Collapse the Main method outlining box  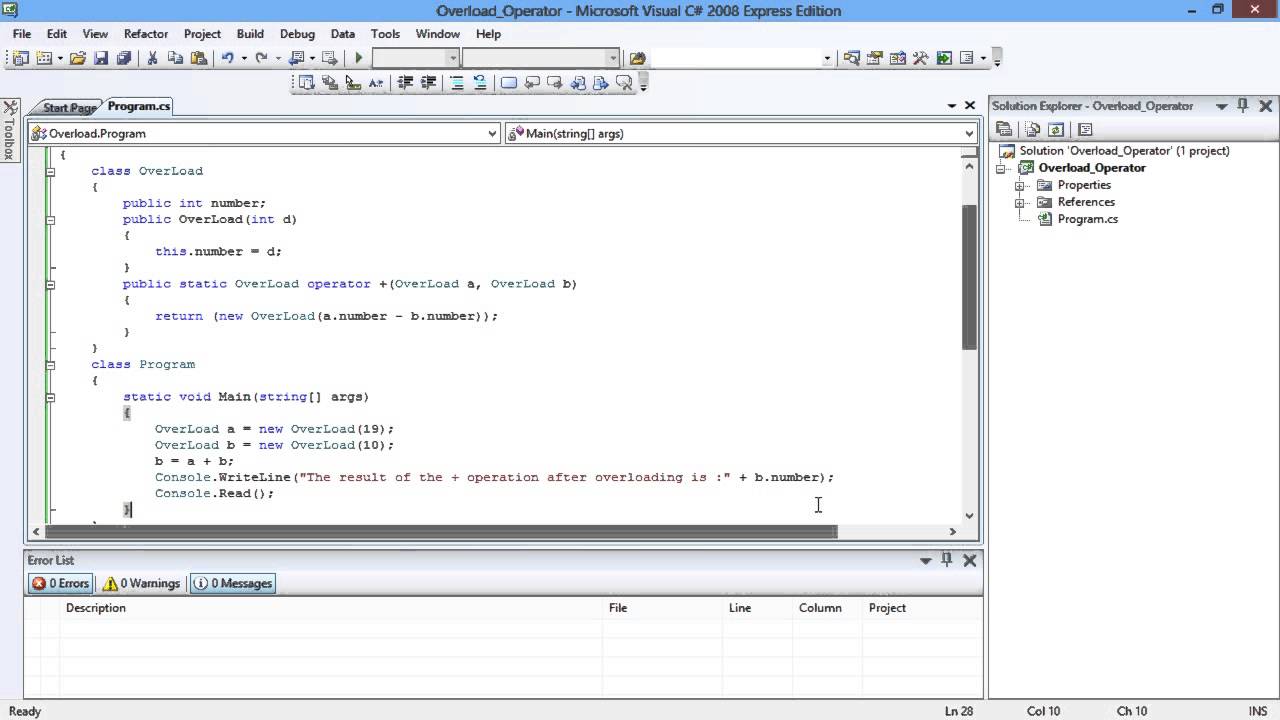click(x=50, y=397)
